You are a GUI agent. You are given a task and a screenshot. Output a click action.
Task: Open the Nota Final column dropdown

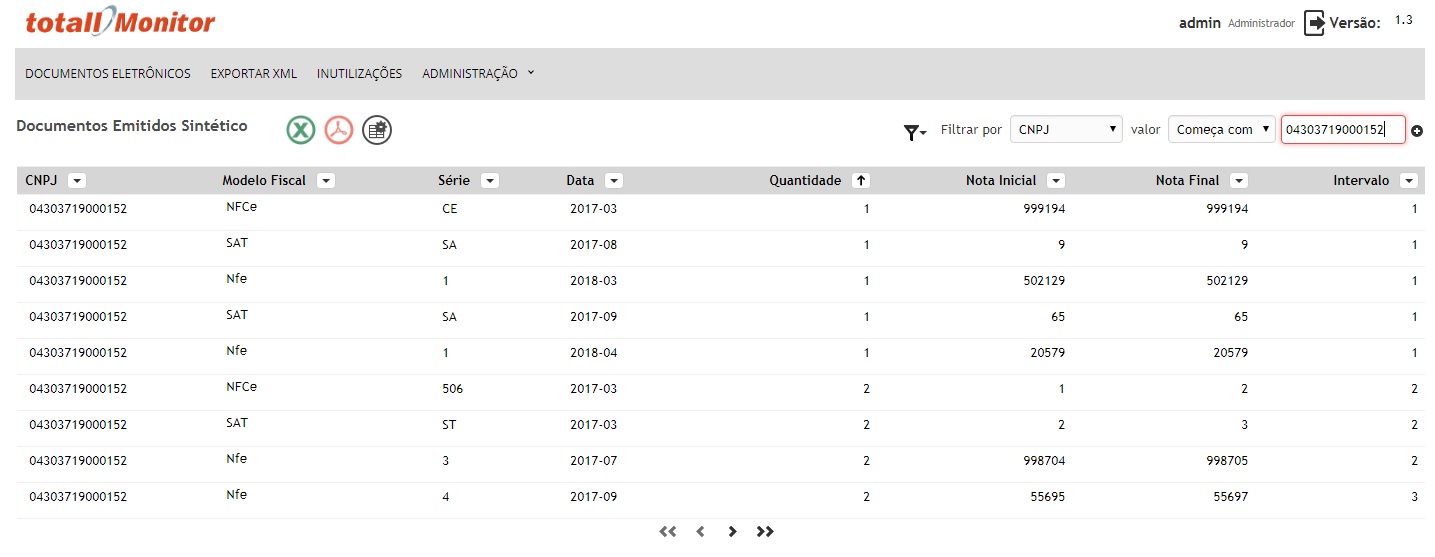pos(1239,181)
